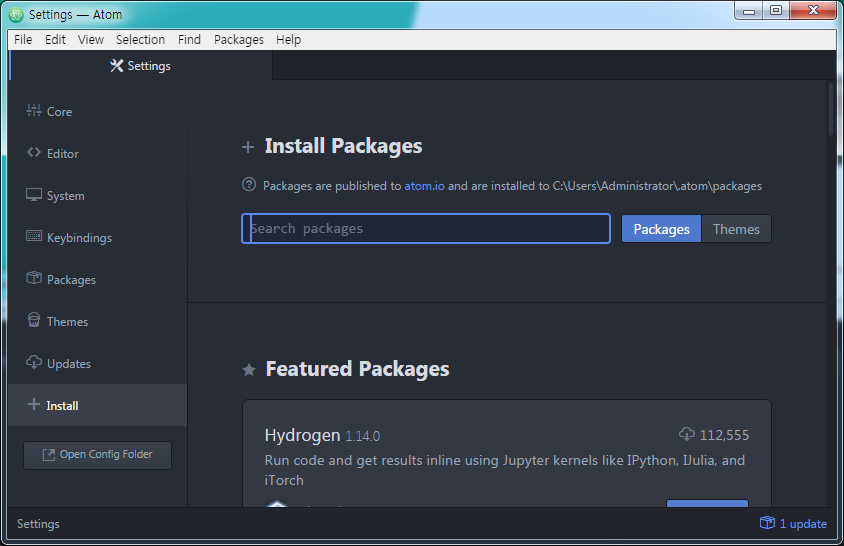The width and height of the screenshot is (844, 546).
Task: Click the Packages box icon in sidebar
Action: 33,278
